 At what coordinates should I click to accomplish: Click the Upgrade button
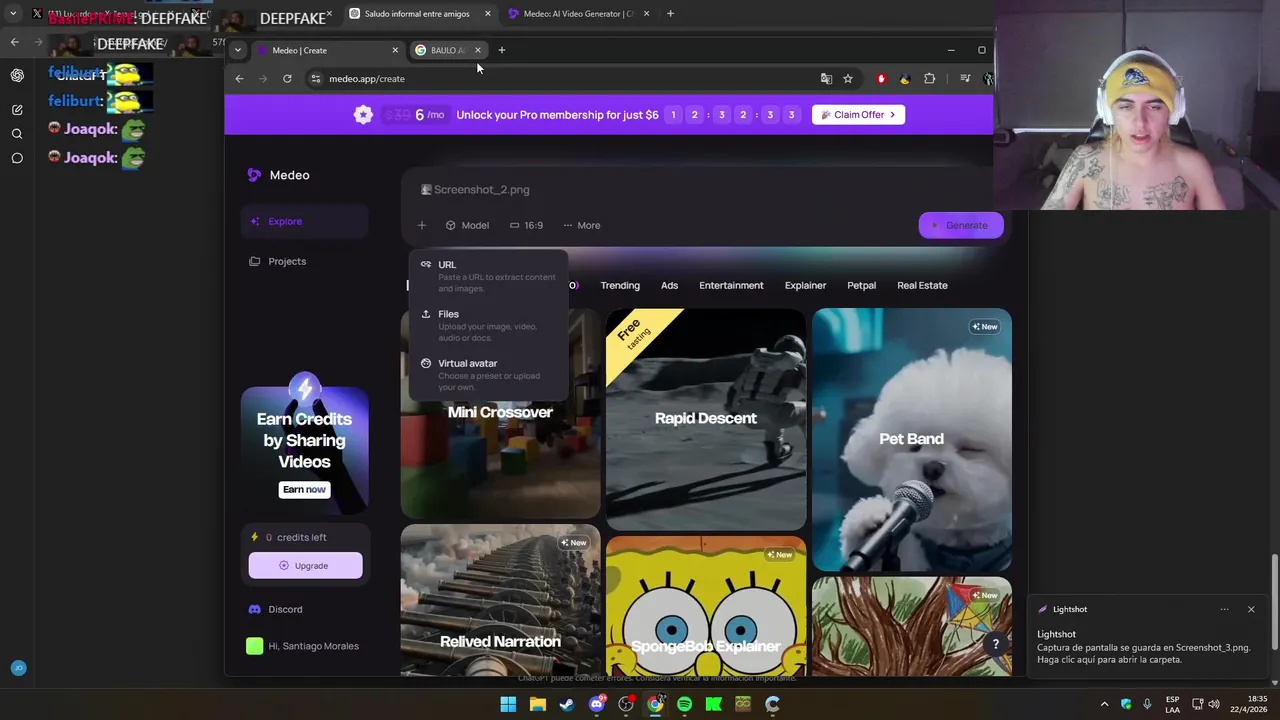click(305, 566)
